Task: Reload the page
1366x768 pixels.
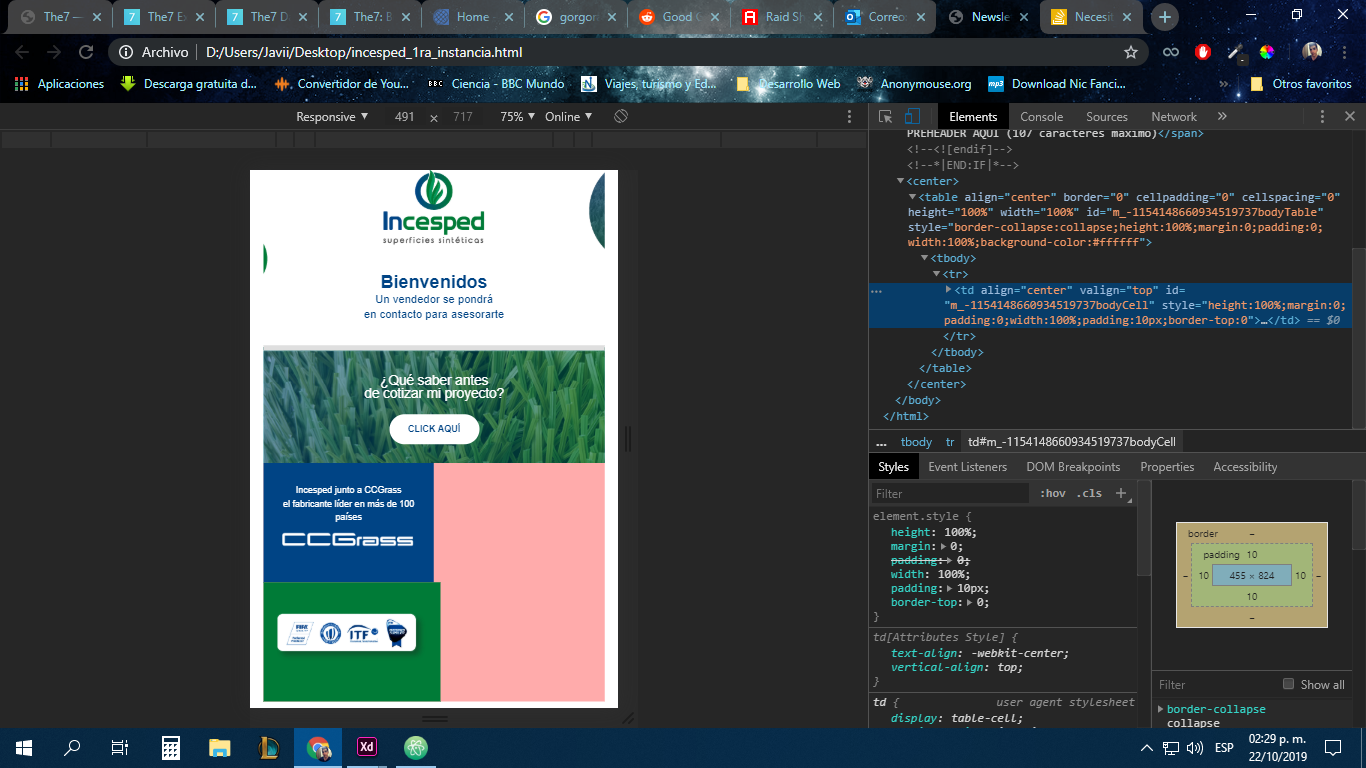Action: (x=86, y=52)
